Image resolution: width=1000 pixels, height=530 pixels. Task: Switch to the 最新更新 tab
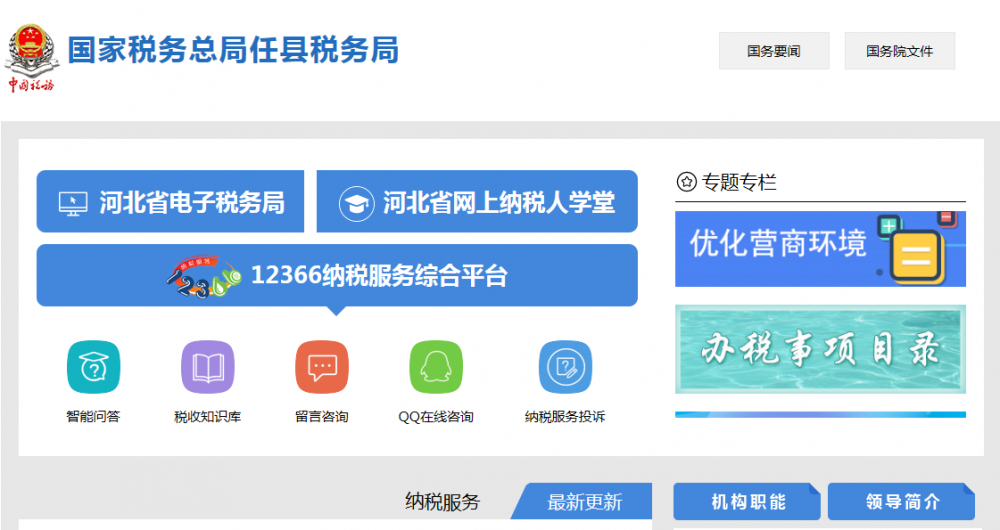[585, 502]
